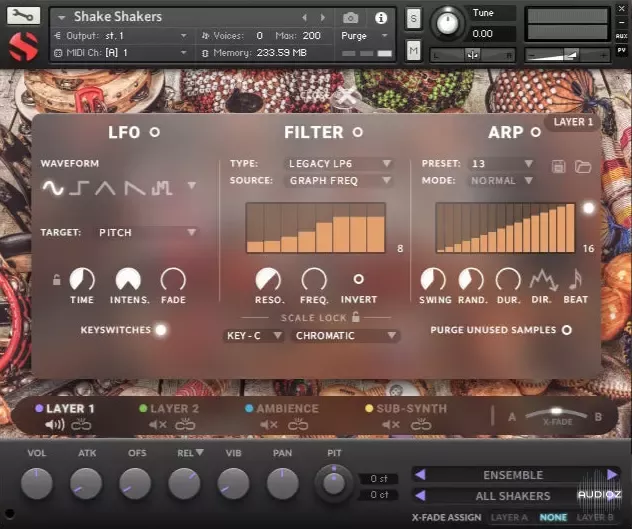Click the Ambience link icon

pos(298,425)
